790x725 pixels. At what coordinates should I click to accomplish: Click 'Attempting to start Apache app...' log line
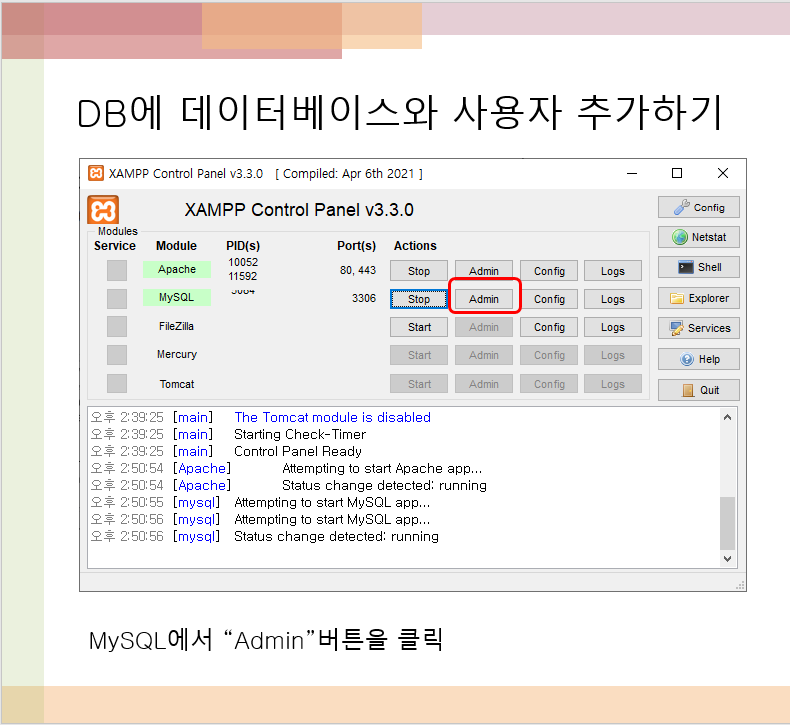pyautogui.click(x=382, y=469)
